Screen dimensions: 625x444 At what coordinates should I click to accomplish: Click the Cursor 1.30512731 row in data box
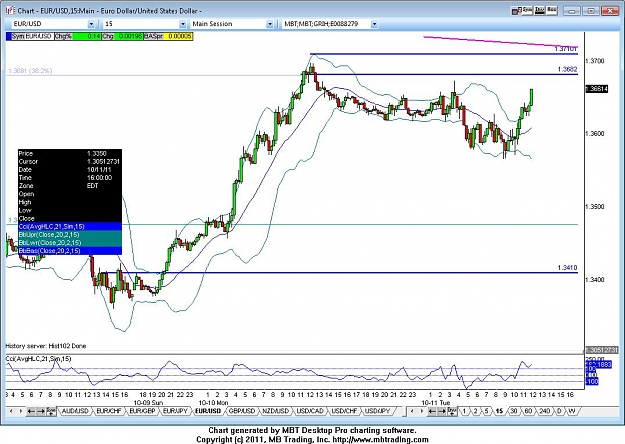click(x=70, y=161)
